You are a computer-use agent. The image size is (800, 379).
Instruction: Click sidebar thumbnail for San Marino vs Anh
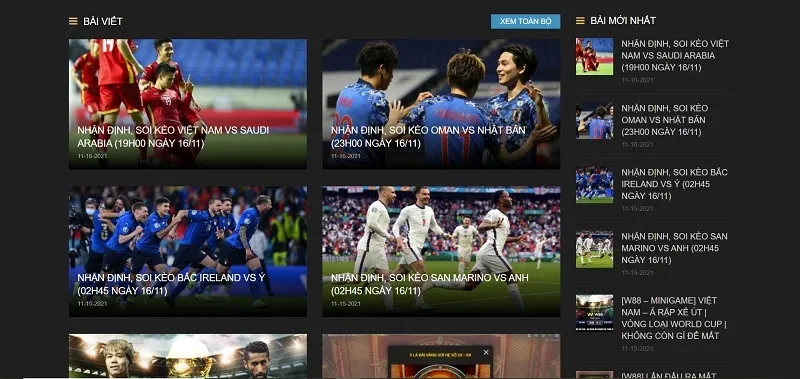(594, 249)
